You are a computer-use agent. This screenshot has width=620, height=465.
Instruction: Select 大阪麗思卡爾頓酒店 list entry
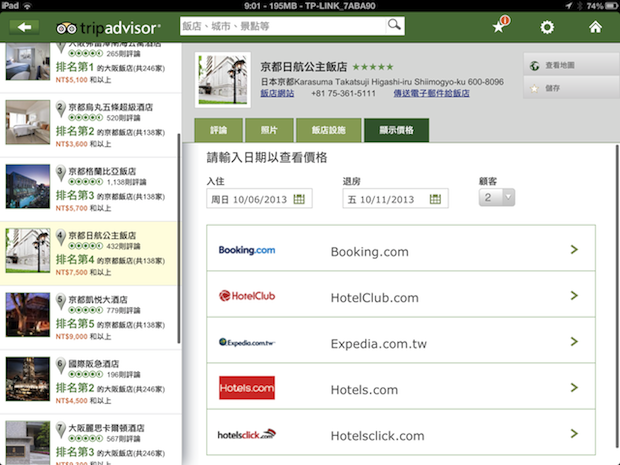tap(89, 440)
